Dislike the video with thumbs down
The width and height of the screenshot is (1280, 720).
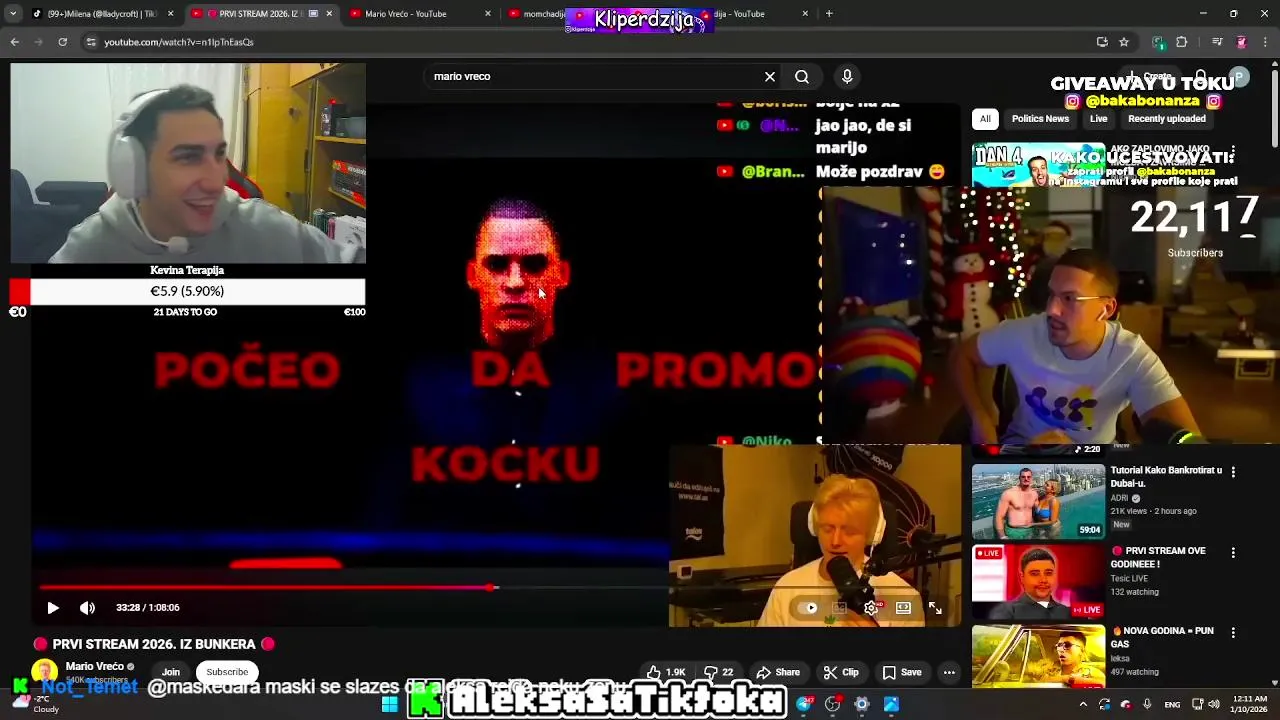pyautogui.click(x=719, y=672)
